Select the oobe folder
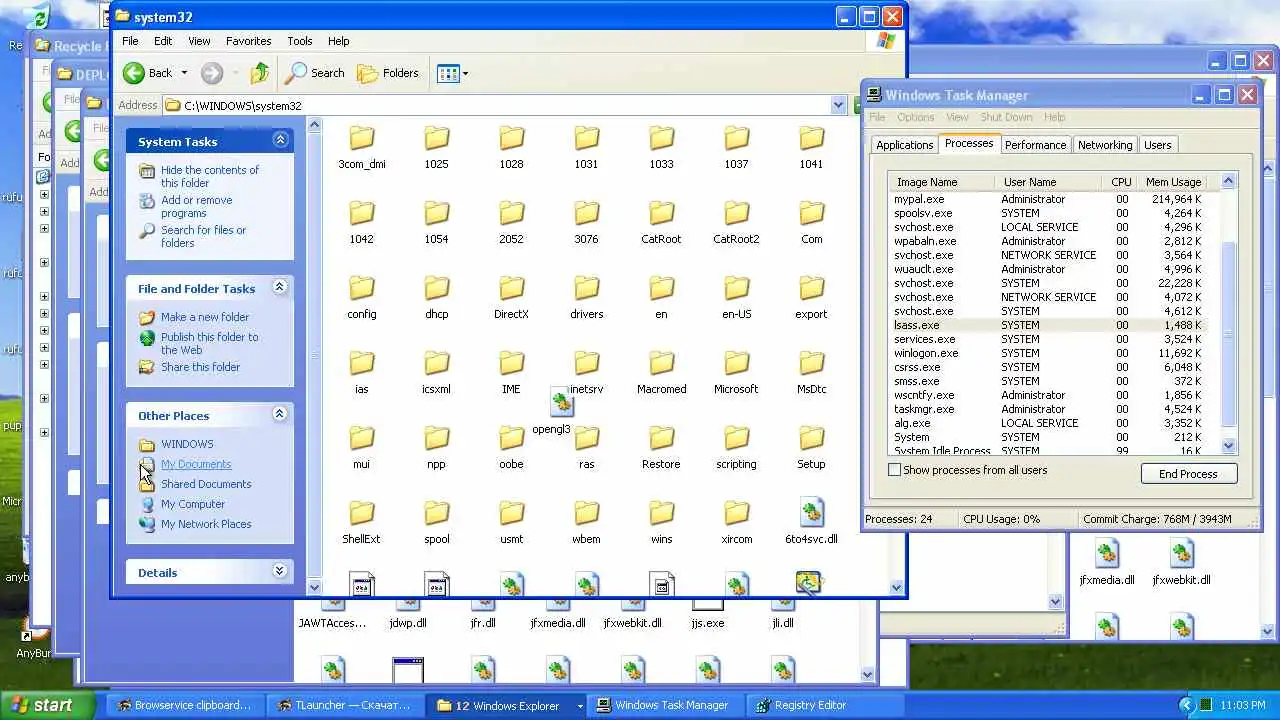Image resolution: width=1280 pixels, height=720 pixels. (511, 447)
